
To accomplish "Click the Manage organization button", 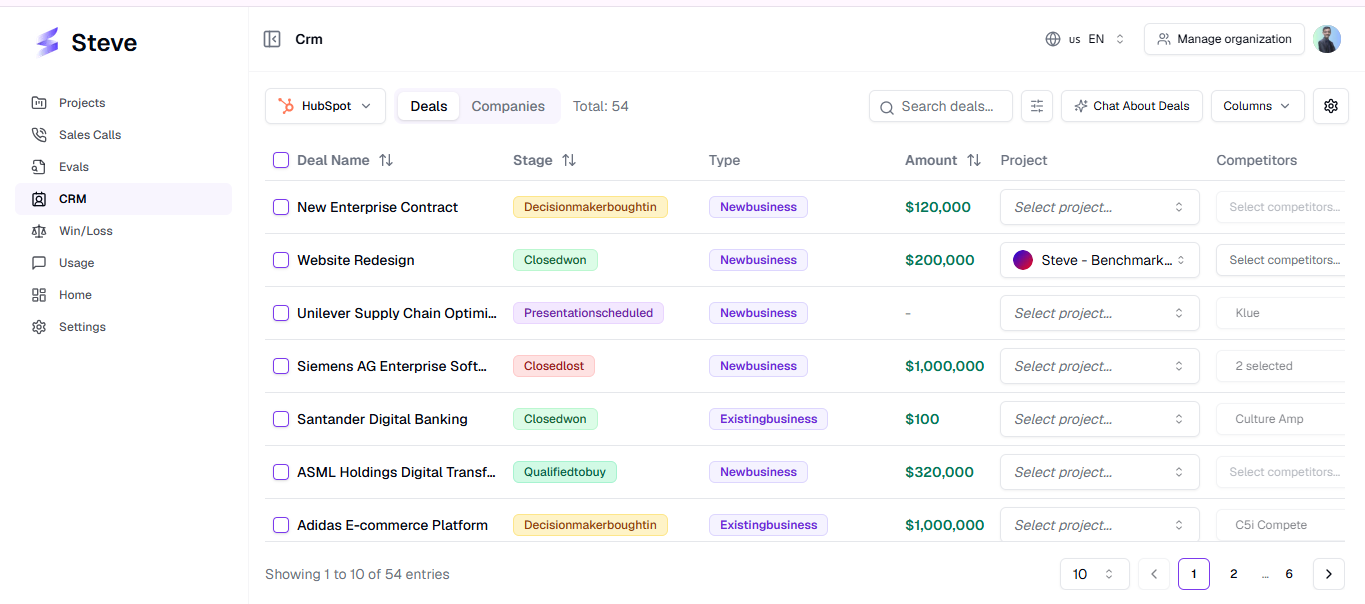I will [1224, 39].
